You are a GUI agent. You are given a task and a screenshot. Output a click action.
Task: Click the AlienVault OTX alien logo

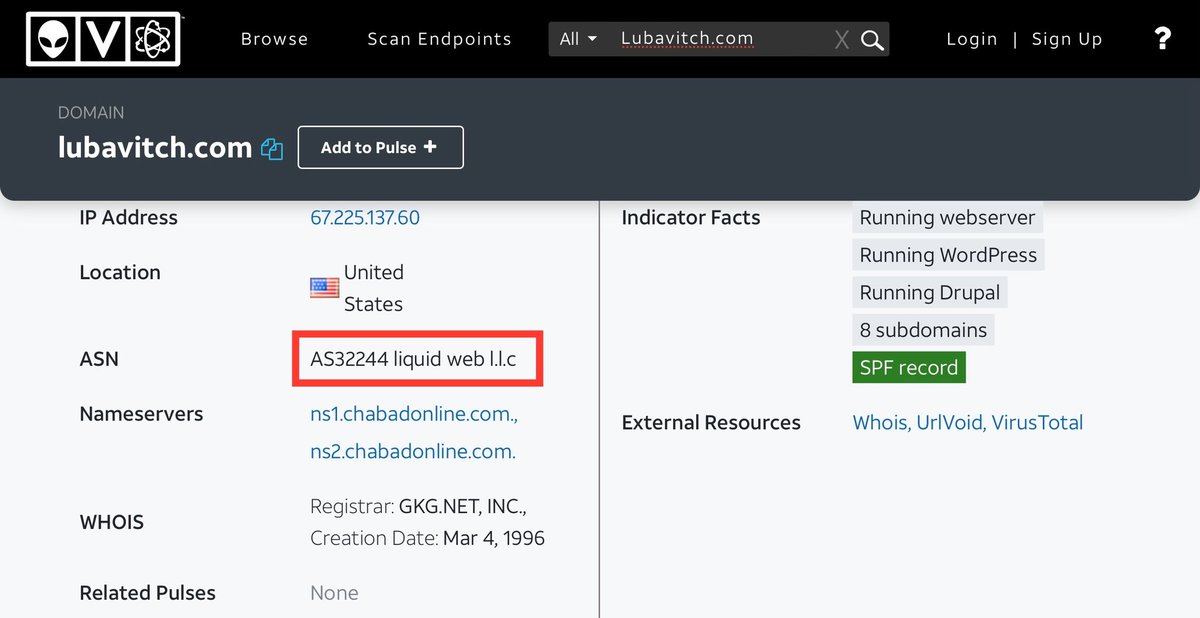[x=55, y=39]
